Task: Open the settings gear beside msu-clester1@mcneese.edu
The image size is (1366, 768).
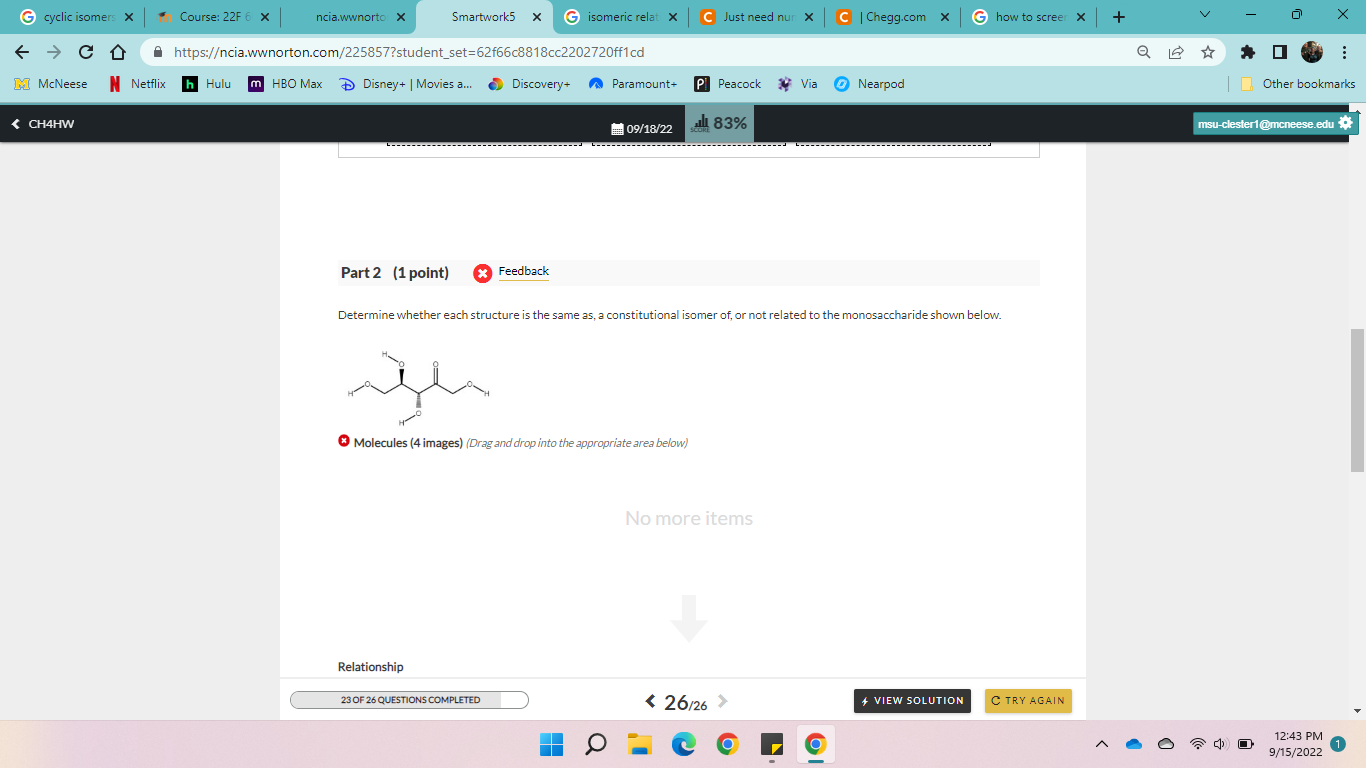Action: click(x=1345, y=122)
